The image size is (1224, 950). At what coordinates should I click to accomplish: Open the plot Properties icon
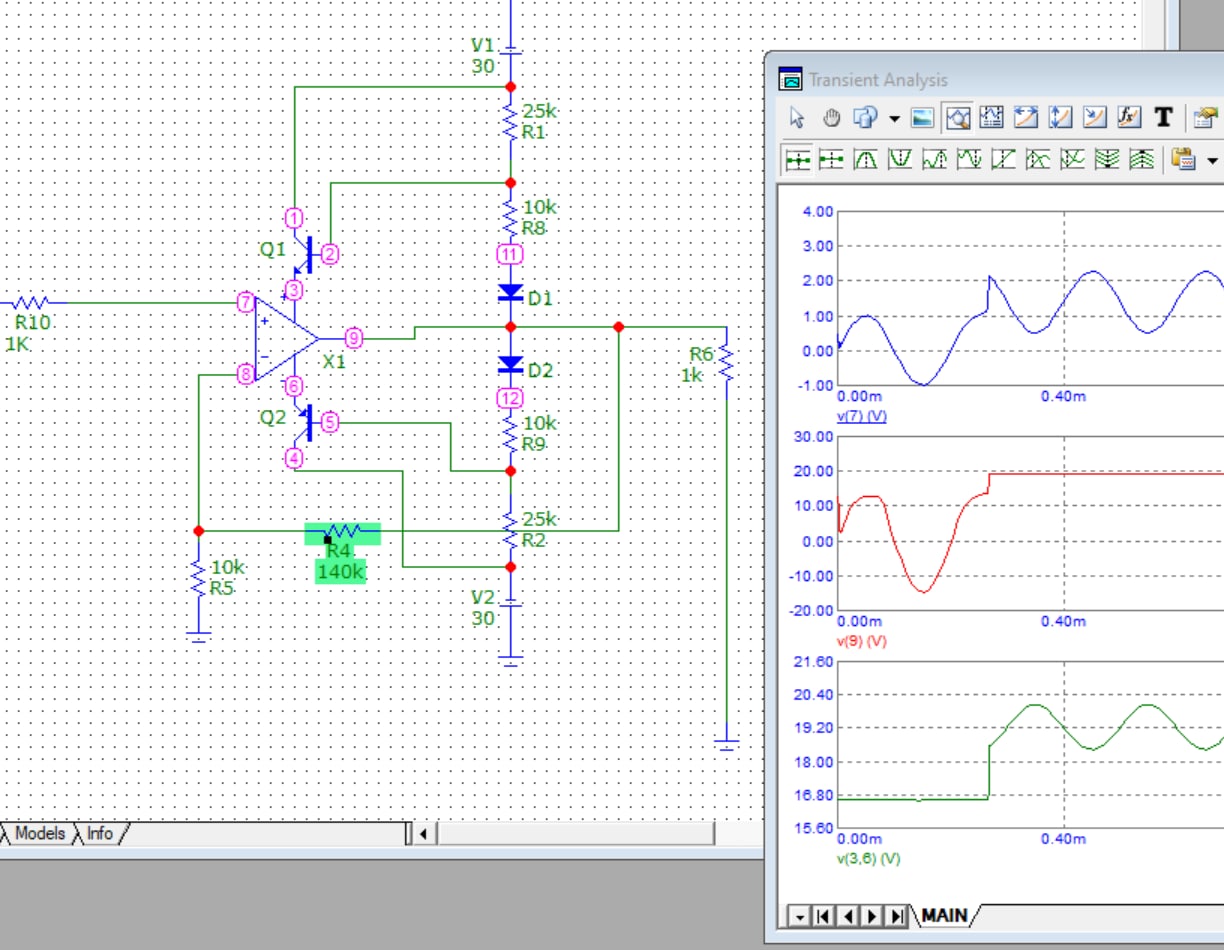(x=1207, y=118)
